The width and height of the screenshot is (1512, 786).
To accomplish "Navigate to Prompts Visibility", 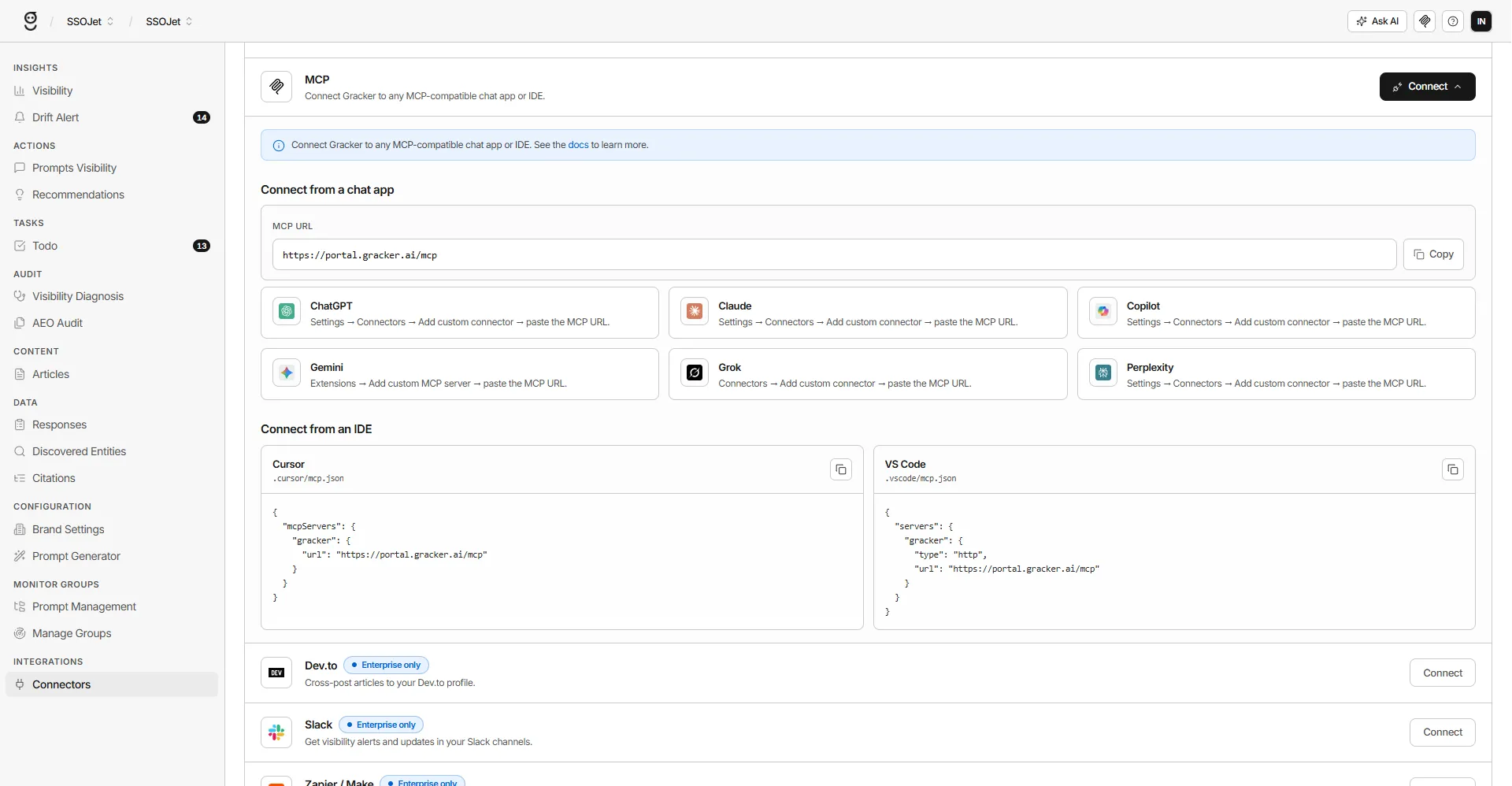I will (x=112, y=168).
